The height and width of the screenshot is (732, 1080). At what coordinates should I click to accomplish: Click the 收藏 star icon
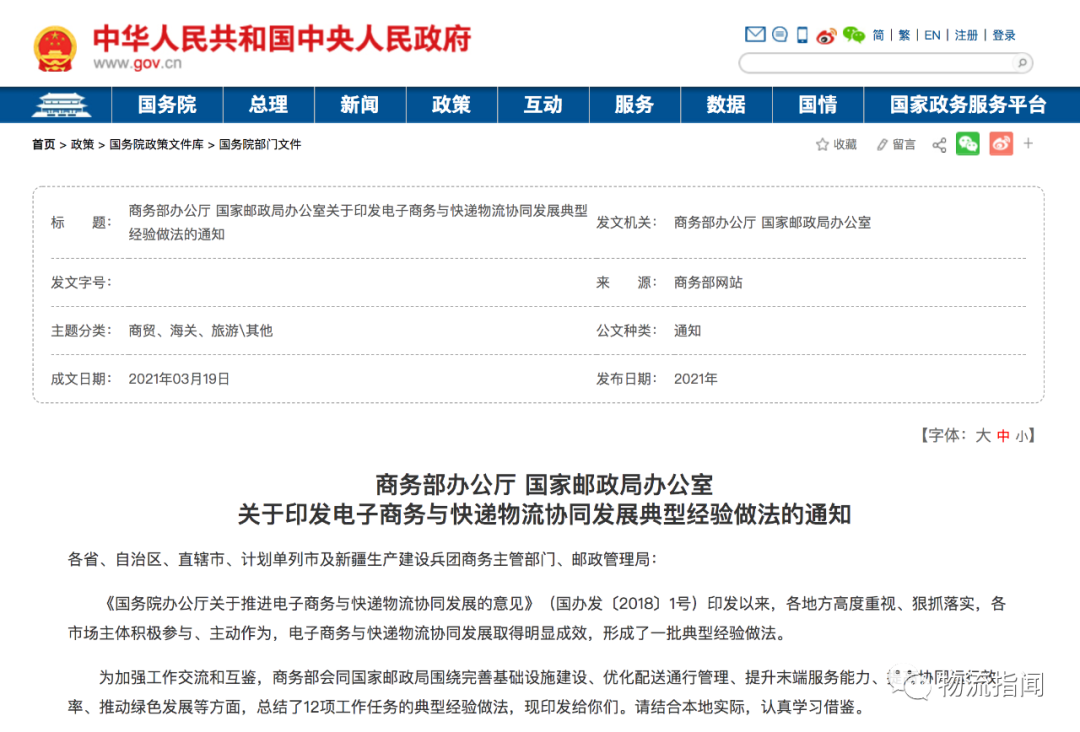tap(822, 145)
